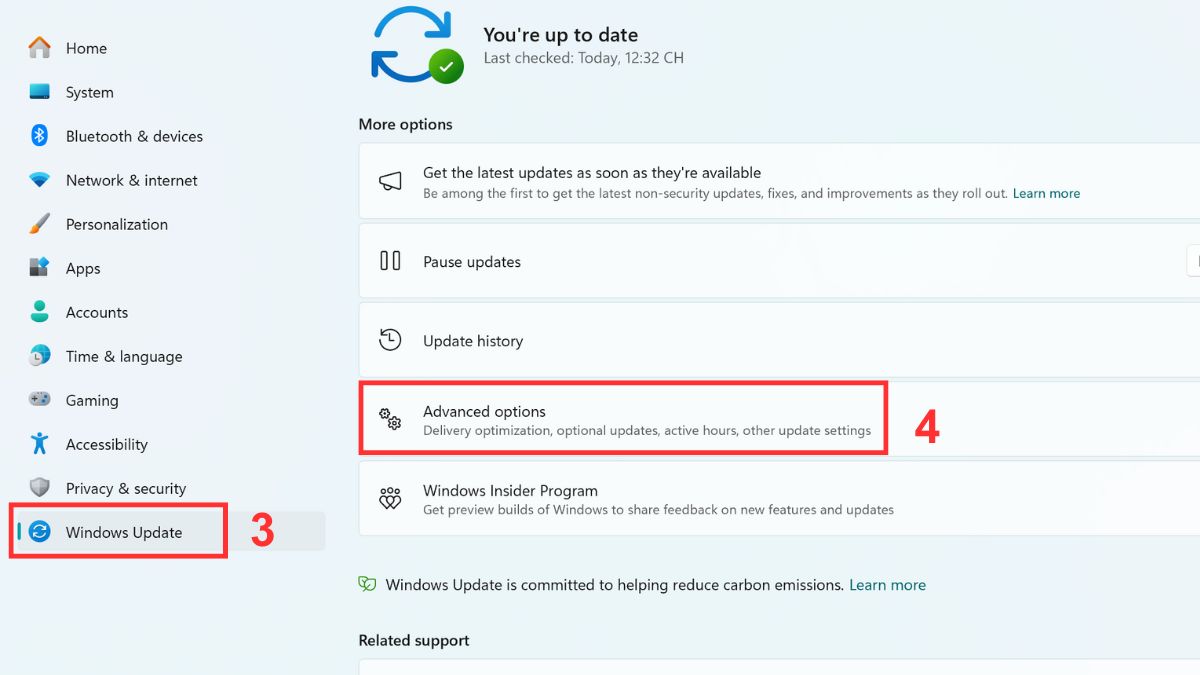The width and height of the screenshot is (1200, 675).
Task: Click the Windows Update sync icon in sidebar
Action: (40, 532)
